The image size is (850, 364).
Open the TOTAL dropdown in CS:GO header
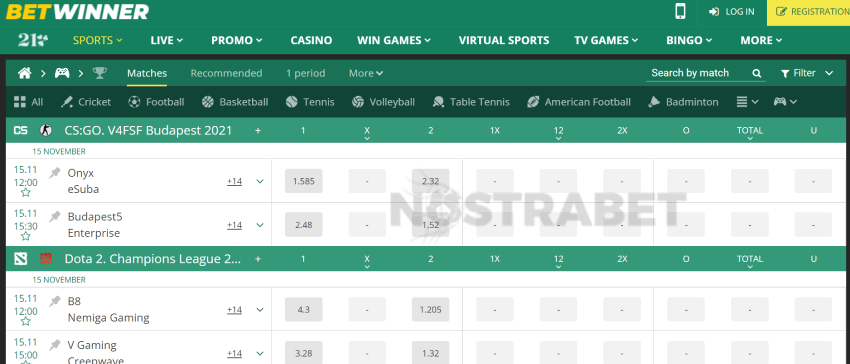coord(750,133)
